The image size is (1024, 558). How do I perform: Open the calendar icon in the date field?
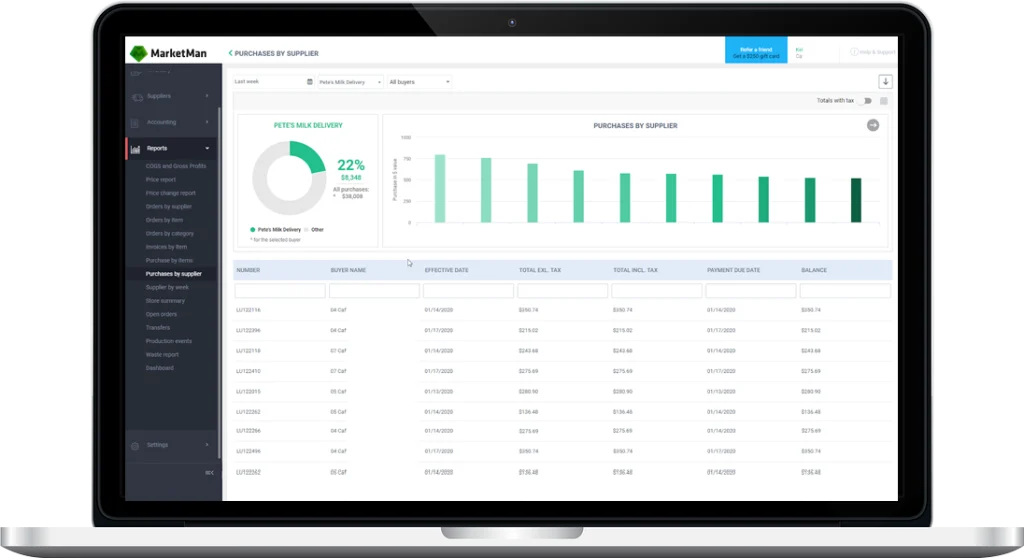coord(310,82)
